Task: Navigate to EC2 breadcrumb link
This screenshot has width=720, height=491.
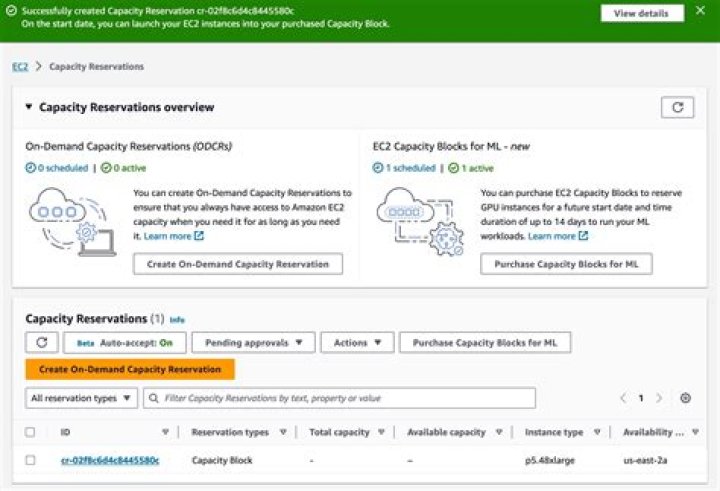Action: pos(19,66)
